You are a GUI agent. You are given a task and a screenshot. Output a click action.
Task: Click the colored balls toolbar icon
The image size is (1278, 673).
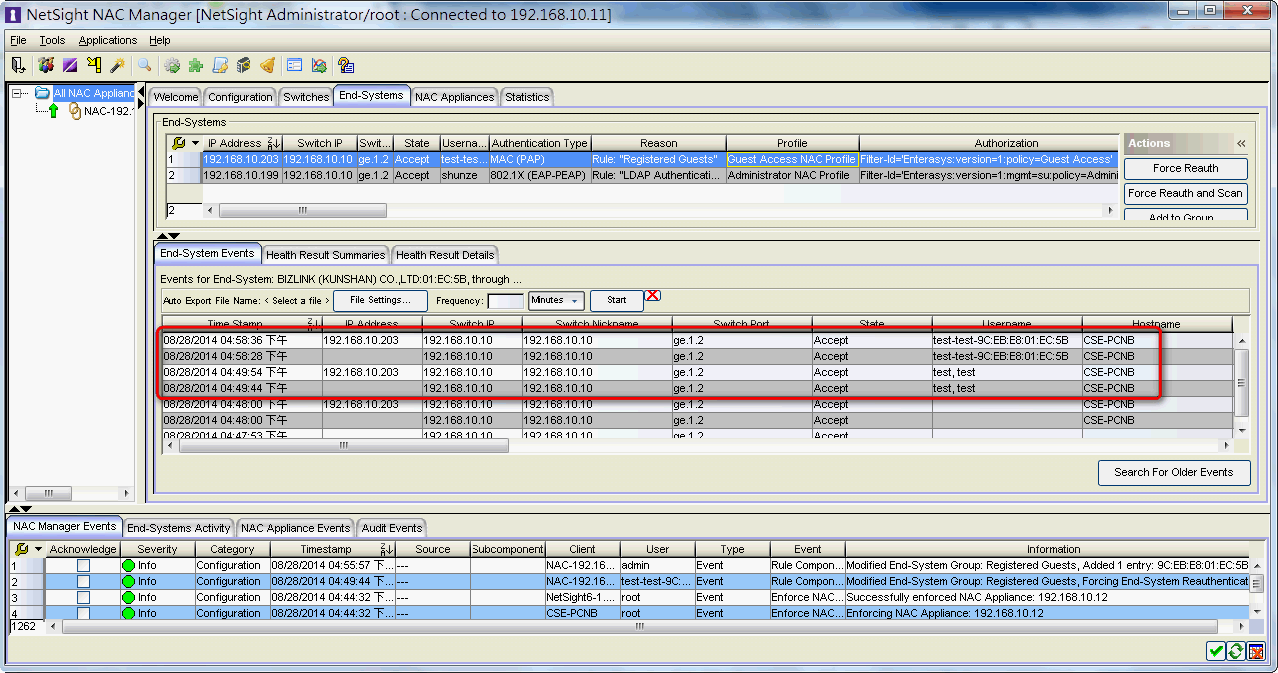[x=46, y=65]
